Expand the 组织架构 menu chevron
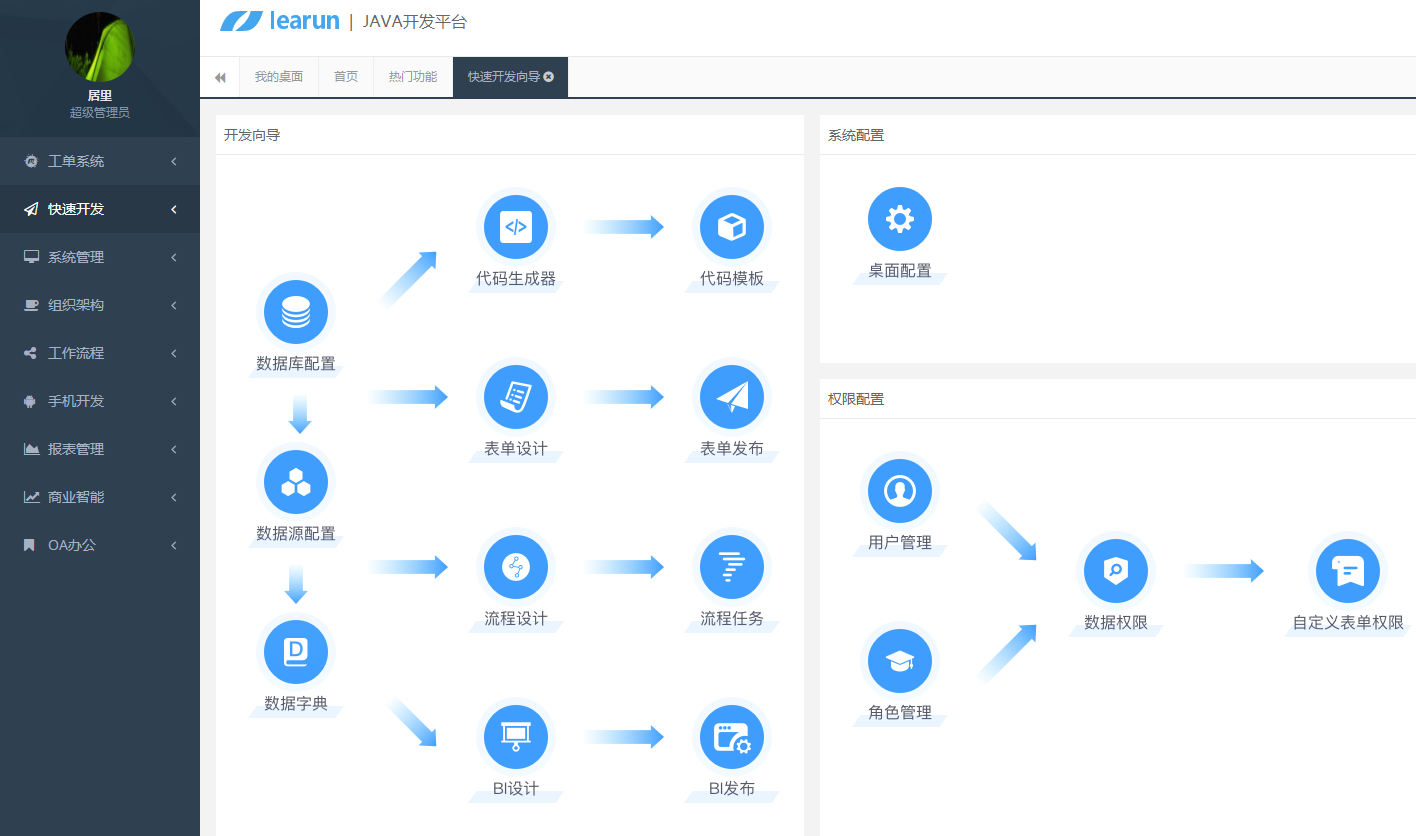1416x836 pixels. [174, 305]
